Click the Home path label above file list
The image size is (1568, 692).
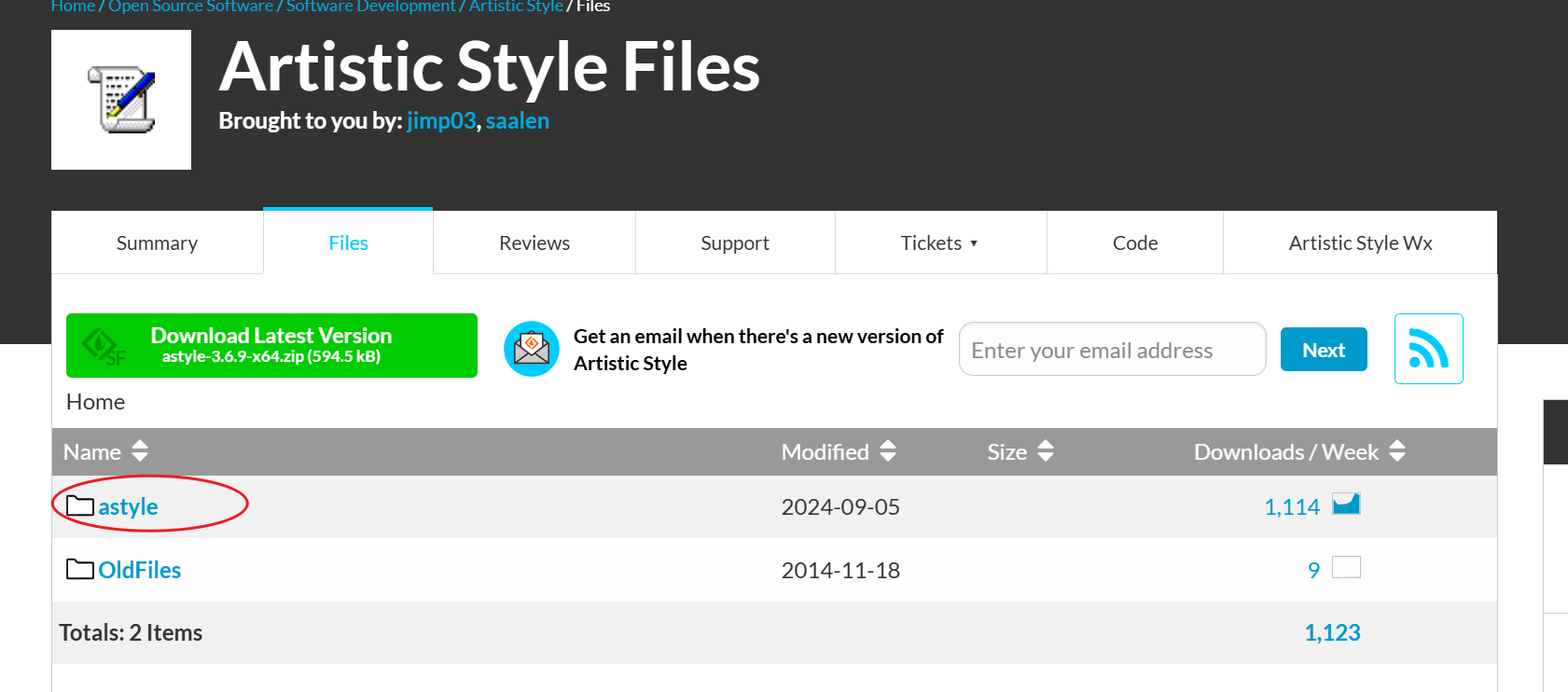click(95, 402)
